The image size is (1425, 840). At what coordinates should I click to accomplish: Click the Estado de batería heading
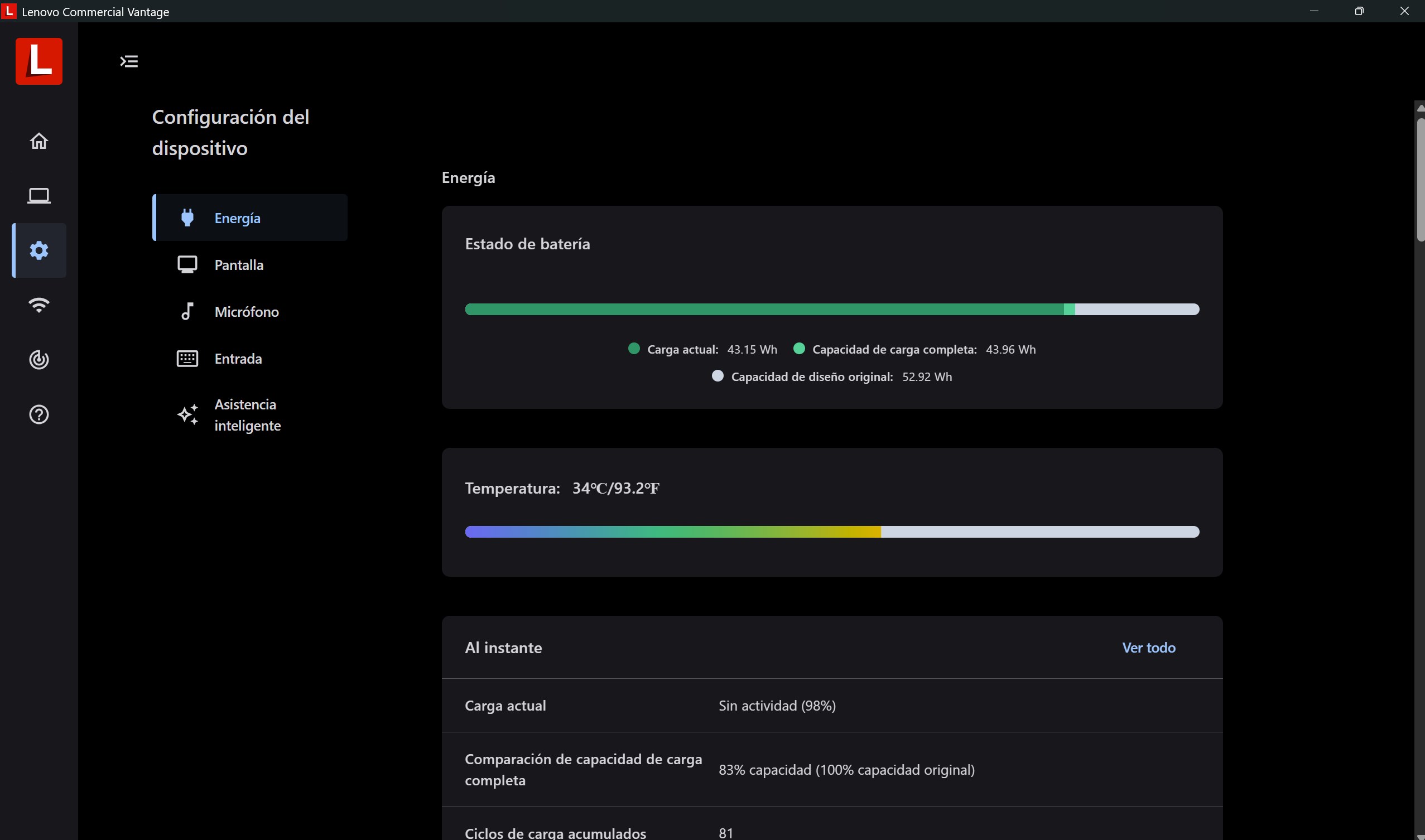tap(527, 244)
